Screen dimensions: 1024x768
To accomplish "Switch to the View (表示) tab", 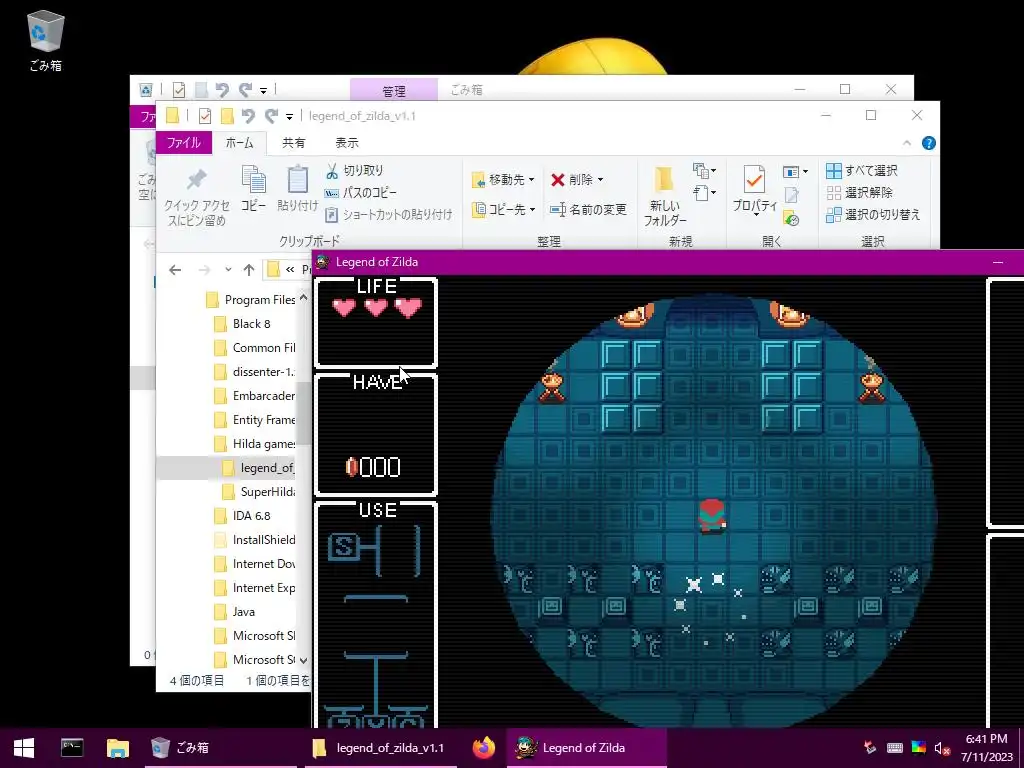I will pyautogui.click(x=347, y=142).
